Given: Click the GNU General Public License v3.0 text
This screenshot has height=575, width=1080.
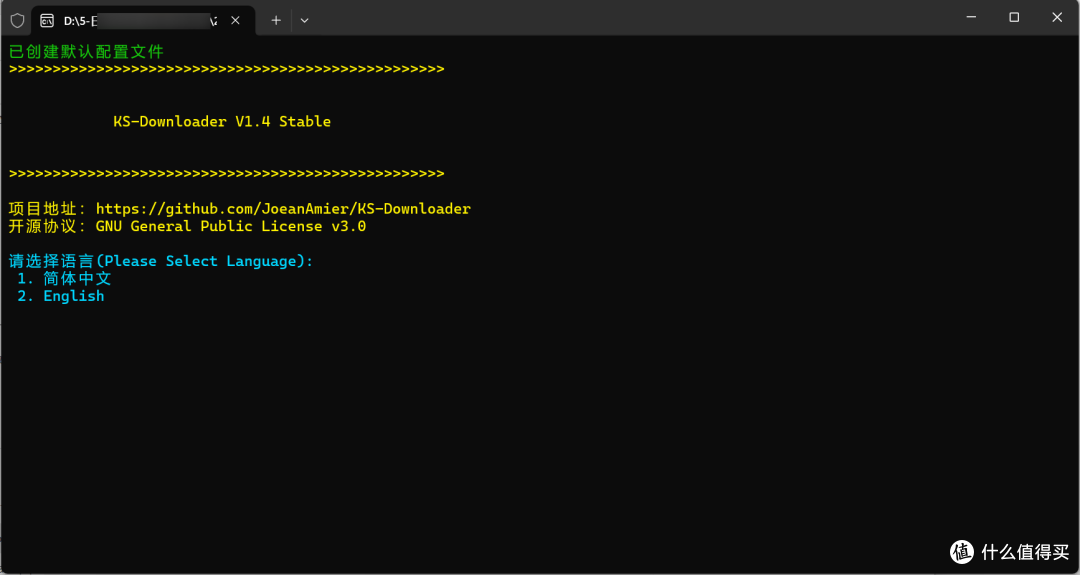Looking at the screenshot, I should click(x=231, y=227).
